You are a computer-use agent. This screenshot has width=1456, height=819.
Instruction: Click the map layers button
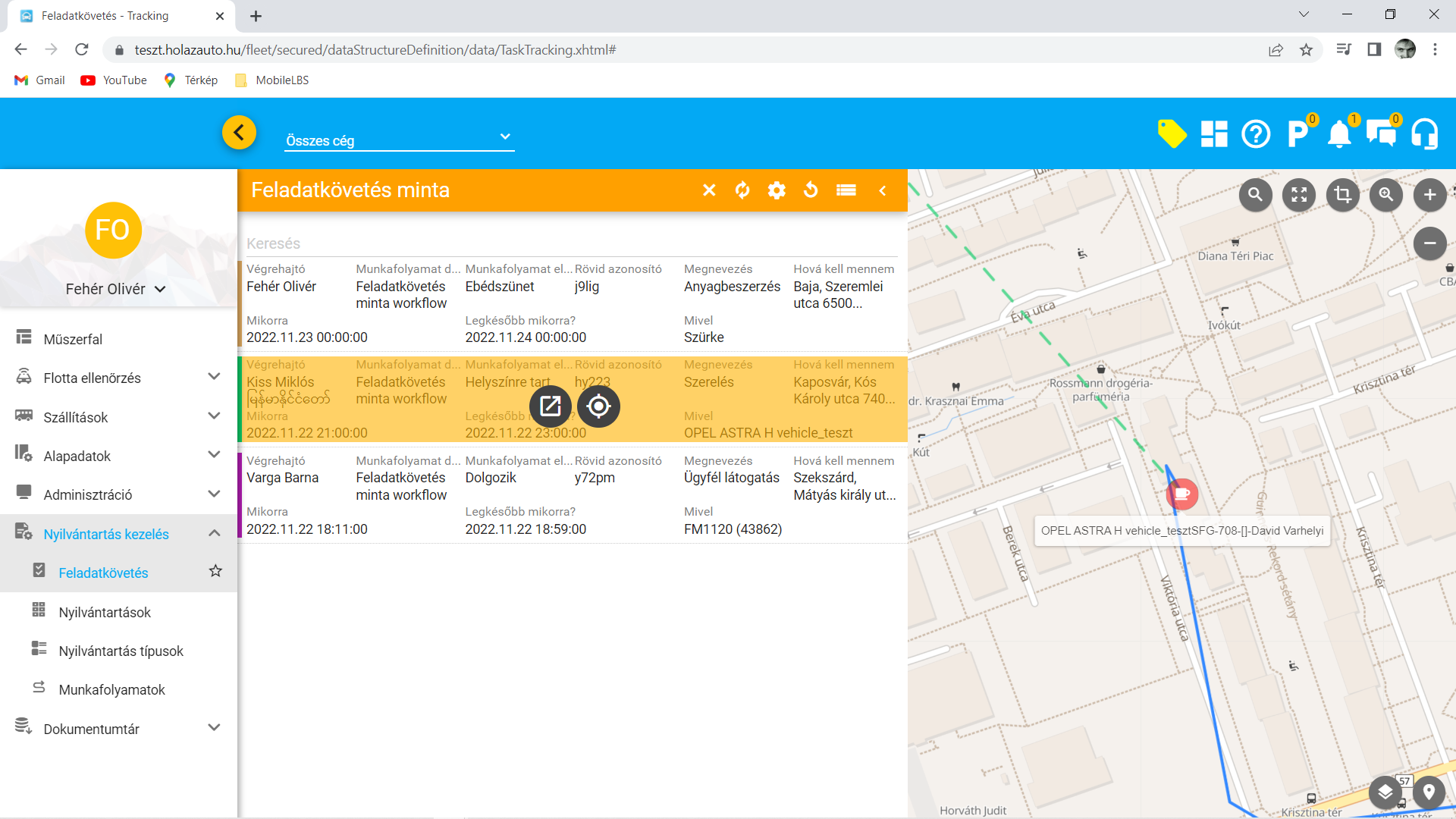tap(1385, 792)
